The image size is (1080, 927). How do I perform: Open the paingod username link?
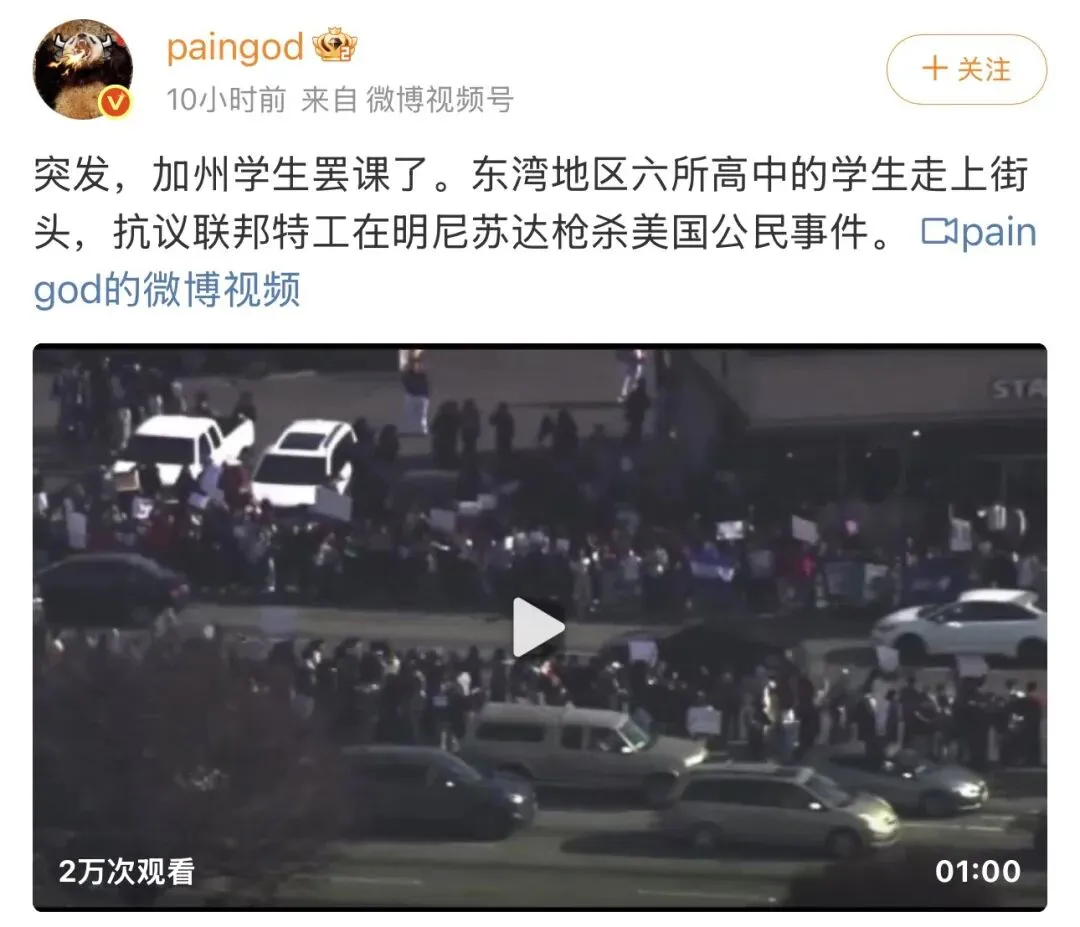pos(235,47)
